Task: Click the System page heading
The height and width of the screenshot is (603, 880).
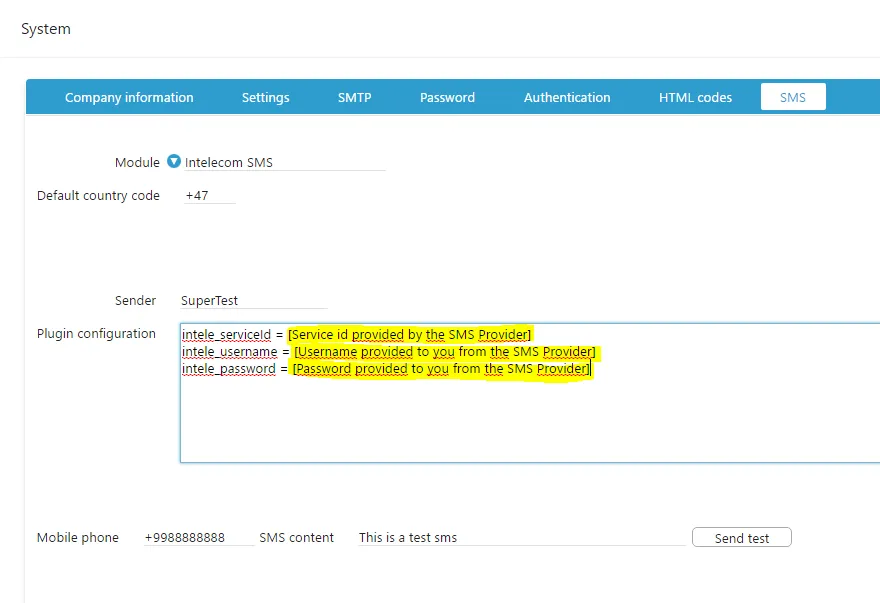Action: (46, 29)
